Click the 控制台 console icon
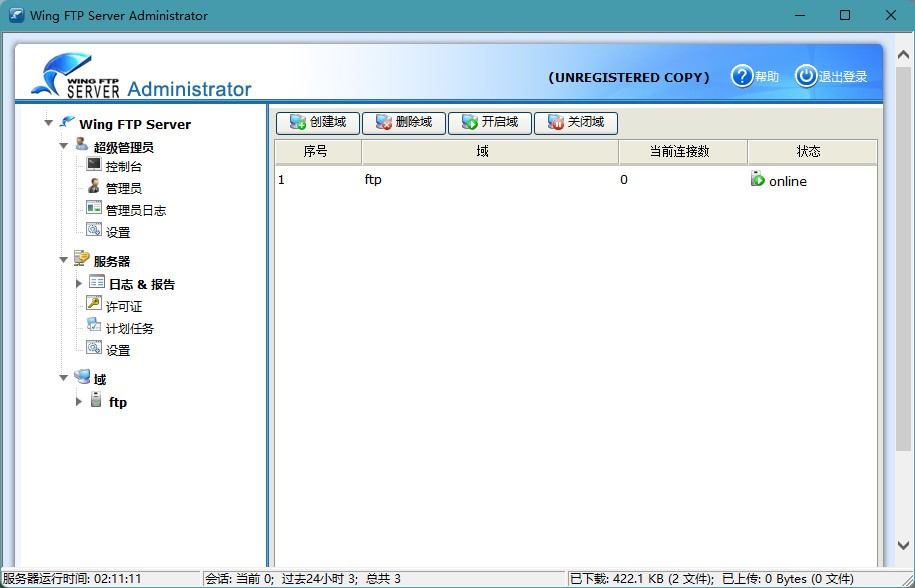Viewport: 915px width, 588px height. click(x=93, y=164)
